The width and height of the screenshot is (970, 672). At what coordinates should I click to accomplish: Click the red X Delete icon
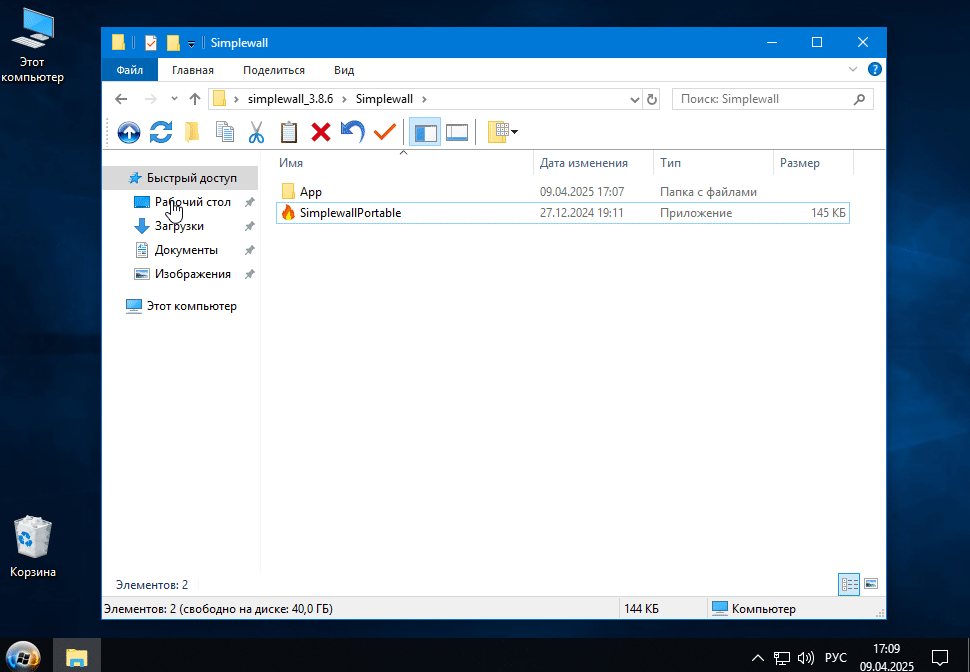pos(320,132)
